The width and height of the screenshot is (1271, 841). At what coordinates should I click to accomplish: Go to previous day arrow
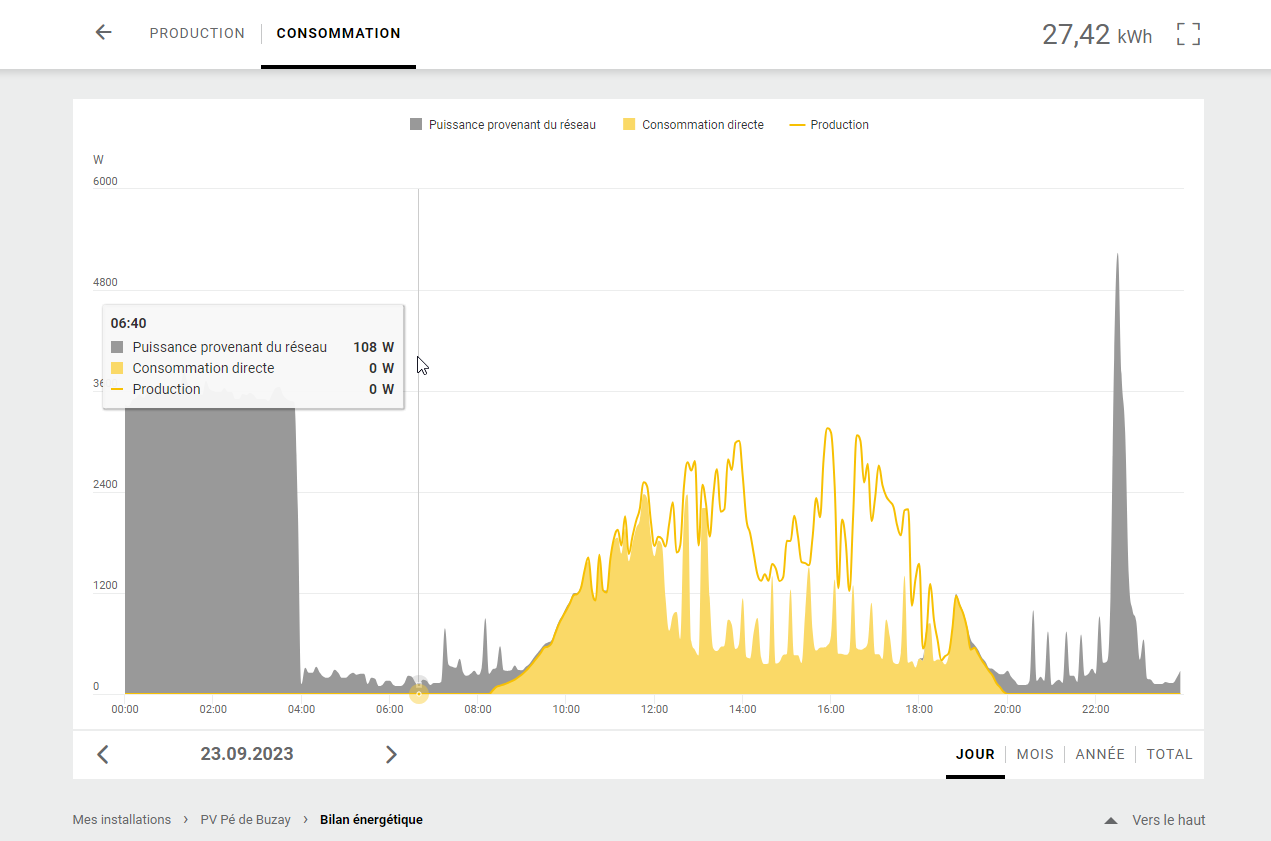(103, 754)
